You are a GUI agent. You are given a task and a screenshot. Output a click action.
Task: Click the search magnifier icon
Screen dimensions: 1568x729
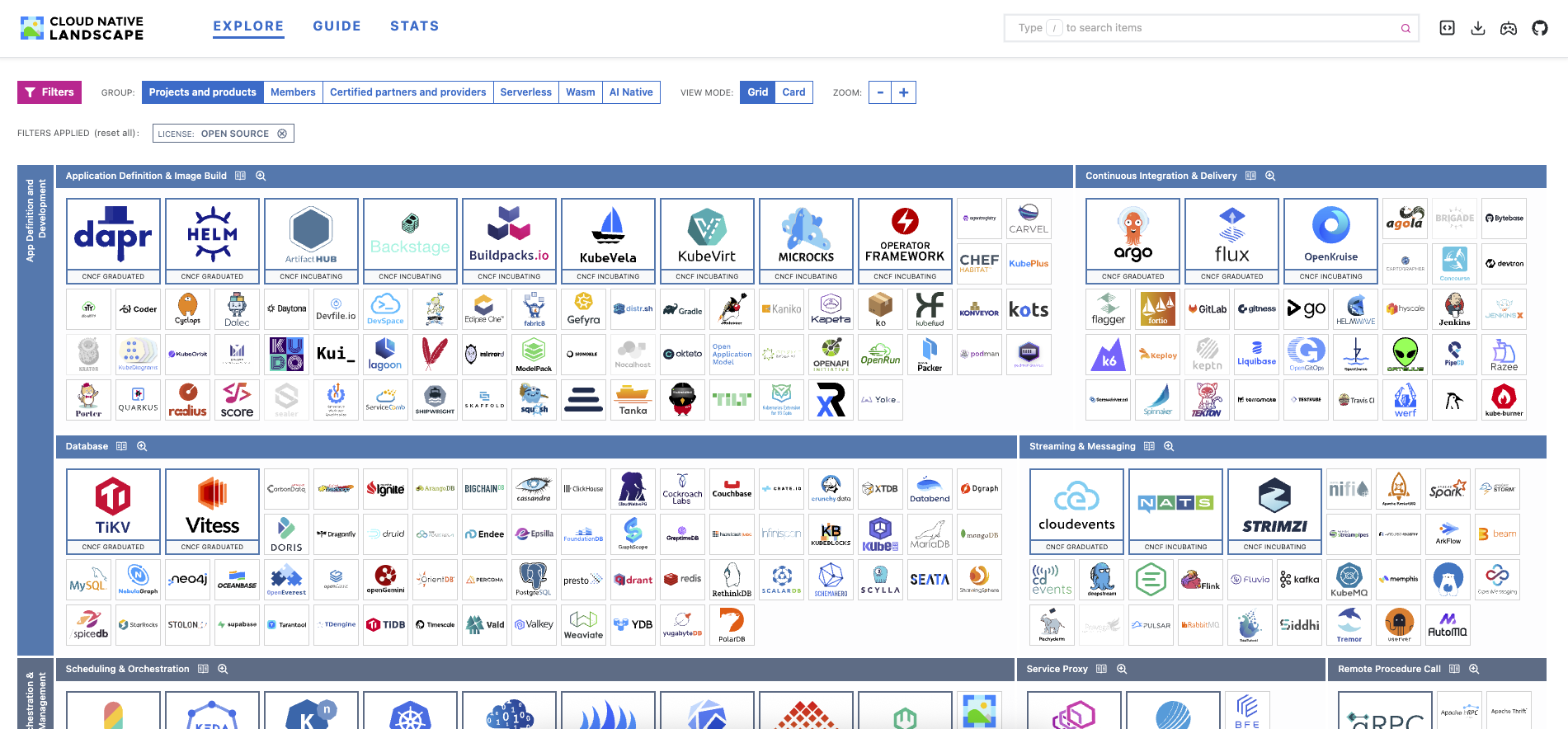[1406, 28]
